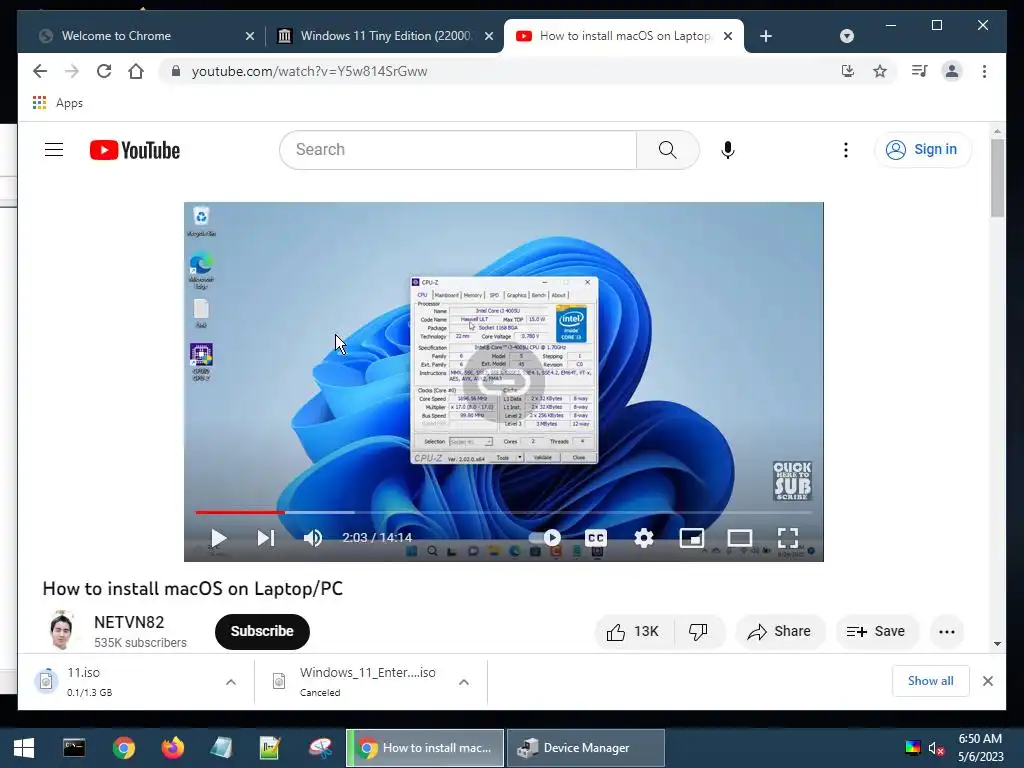Launch Firefox from the taskbar
This screenshot has width=1024, height=768.
(172, 748)
